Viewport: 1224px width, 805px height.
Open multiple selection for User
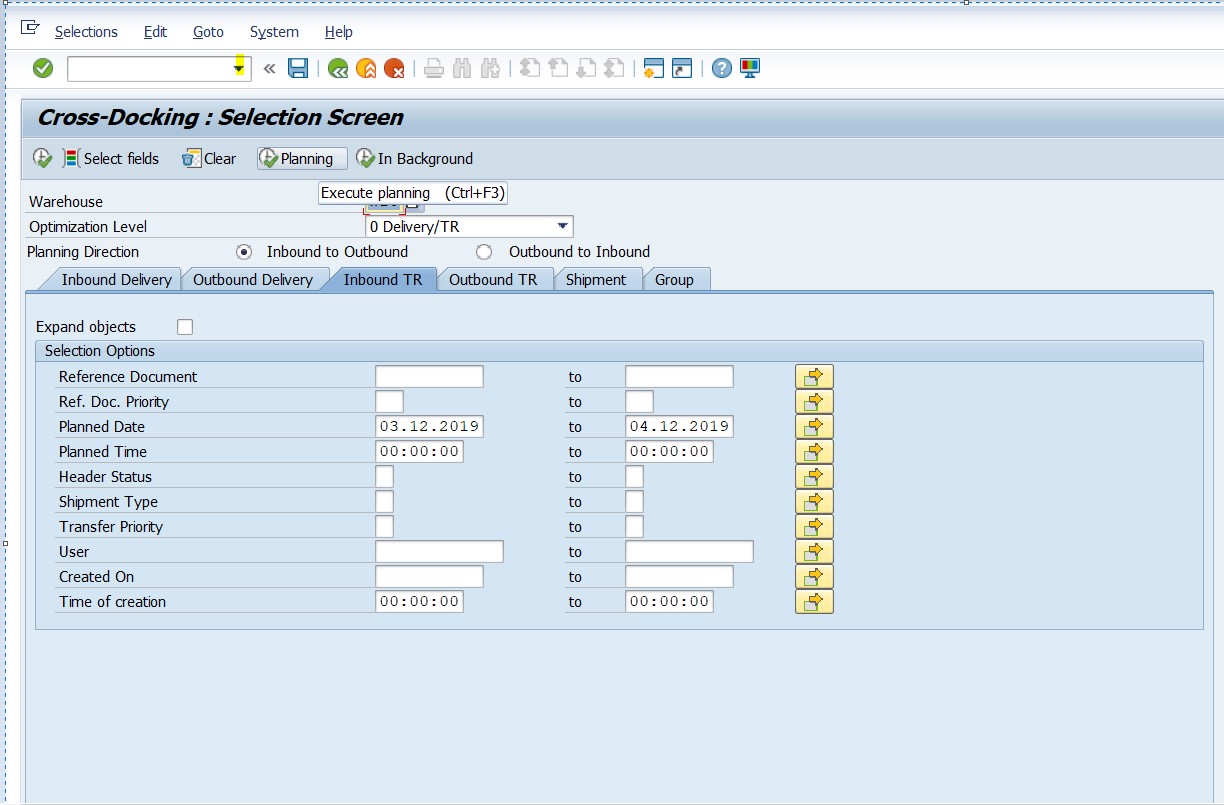[x=814, y=552]
